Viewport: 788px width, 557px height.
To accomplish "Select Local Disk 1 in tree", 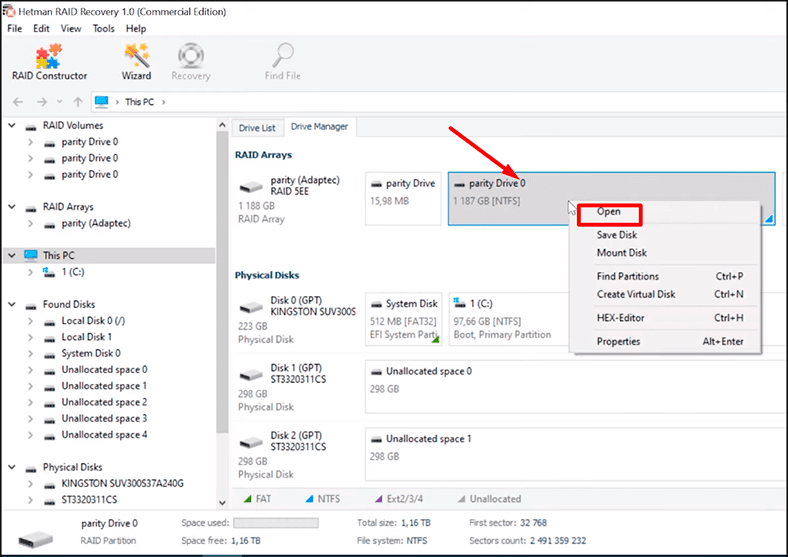I will [86, 337].
